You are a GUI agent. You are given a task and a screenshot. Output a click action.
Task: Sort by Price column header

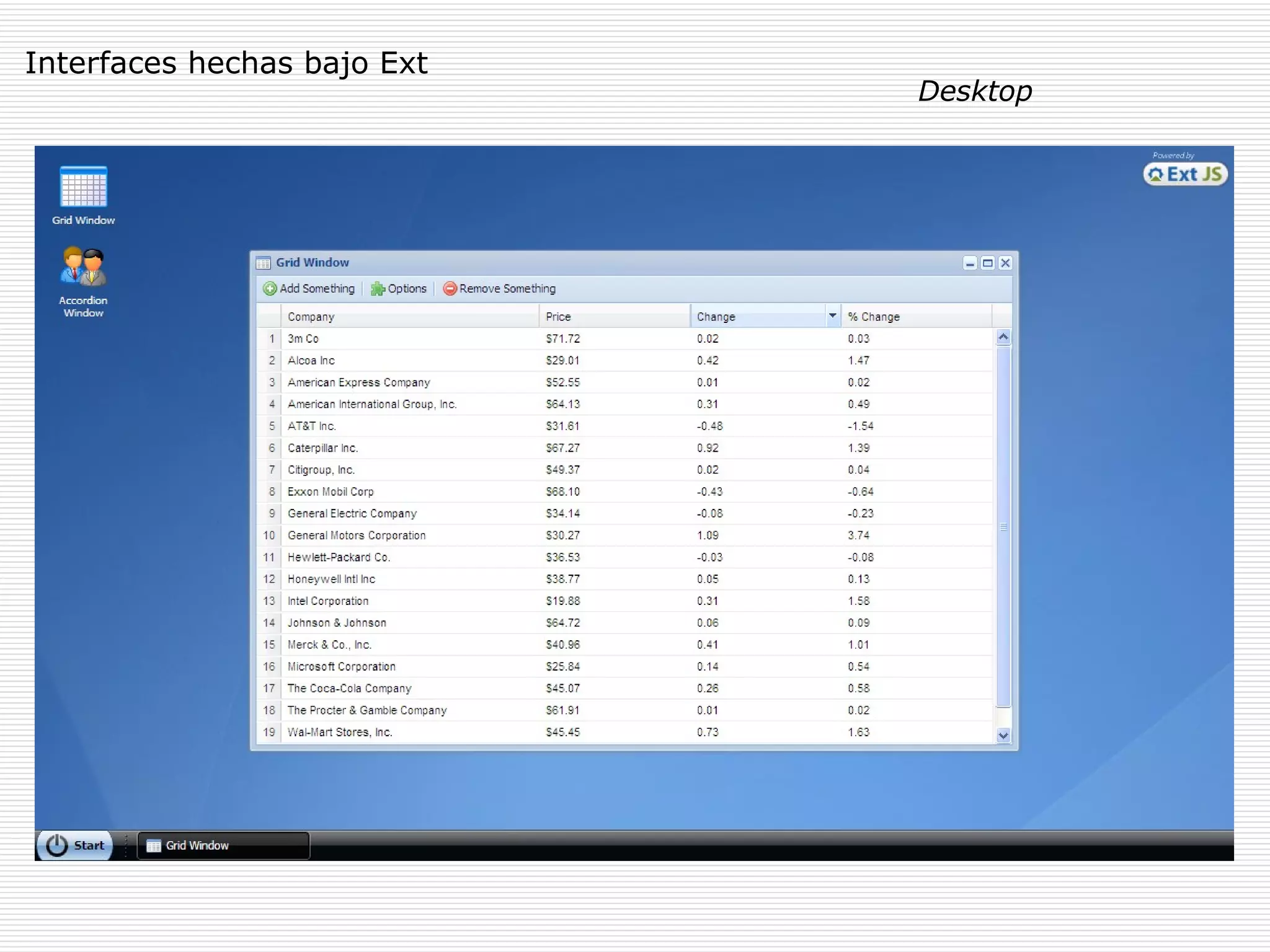[615, 317]
